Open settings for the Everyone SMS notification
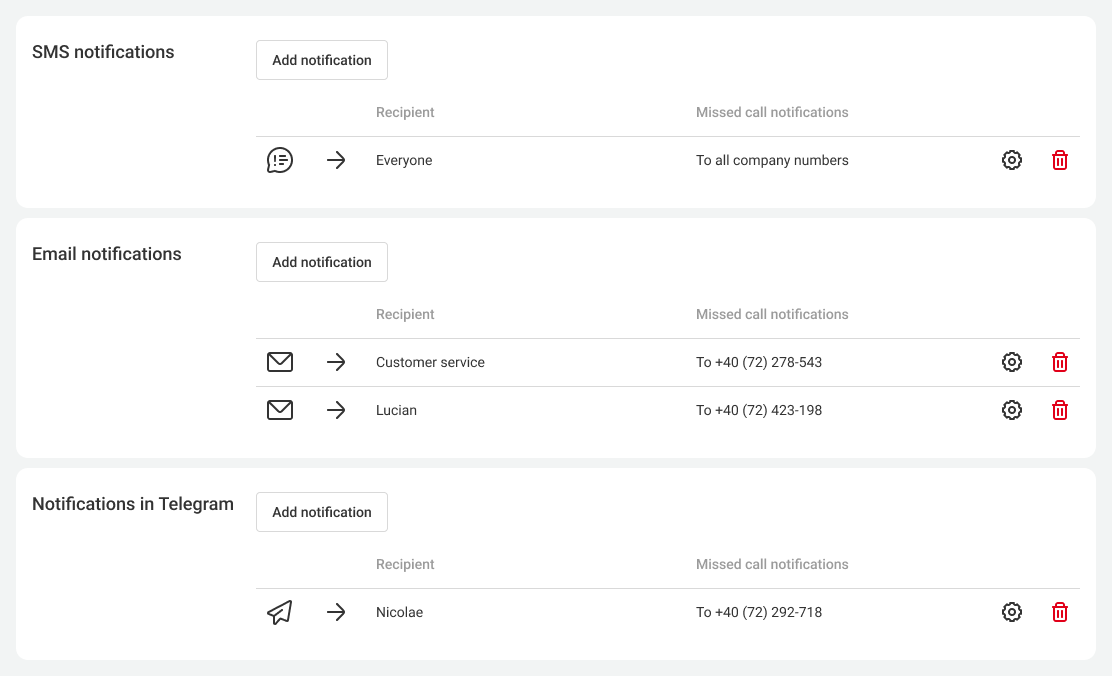This screenshot has width=1112, height=677. 1012,160
